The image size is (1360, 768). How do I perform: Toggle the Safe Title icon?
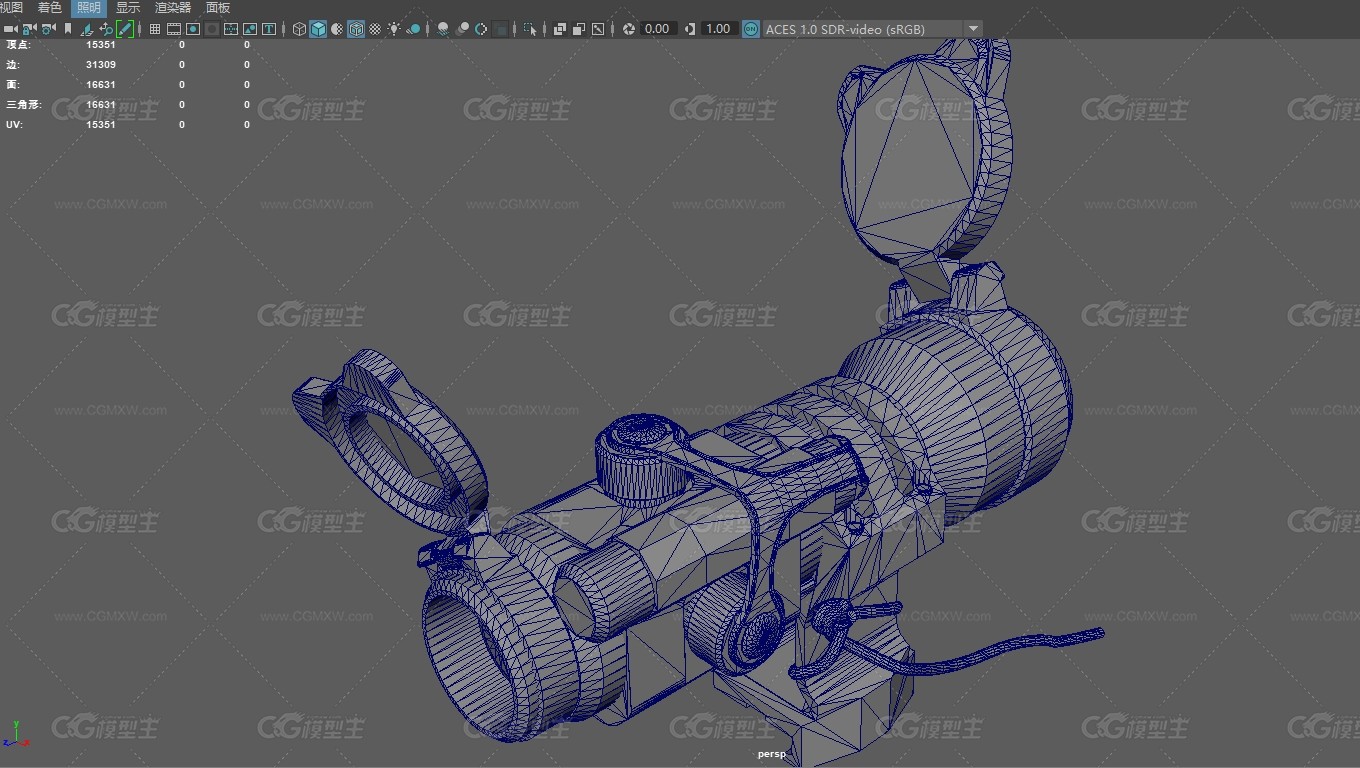click(269, 29)
